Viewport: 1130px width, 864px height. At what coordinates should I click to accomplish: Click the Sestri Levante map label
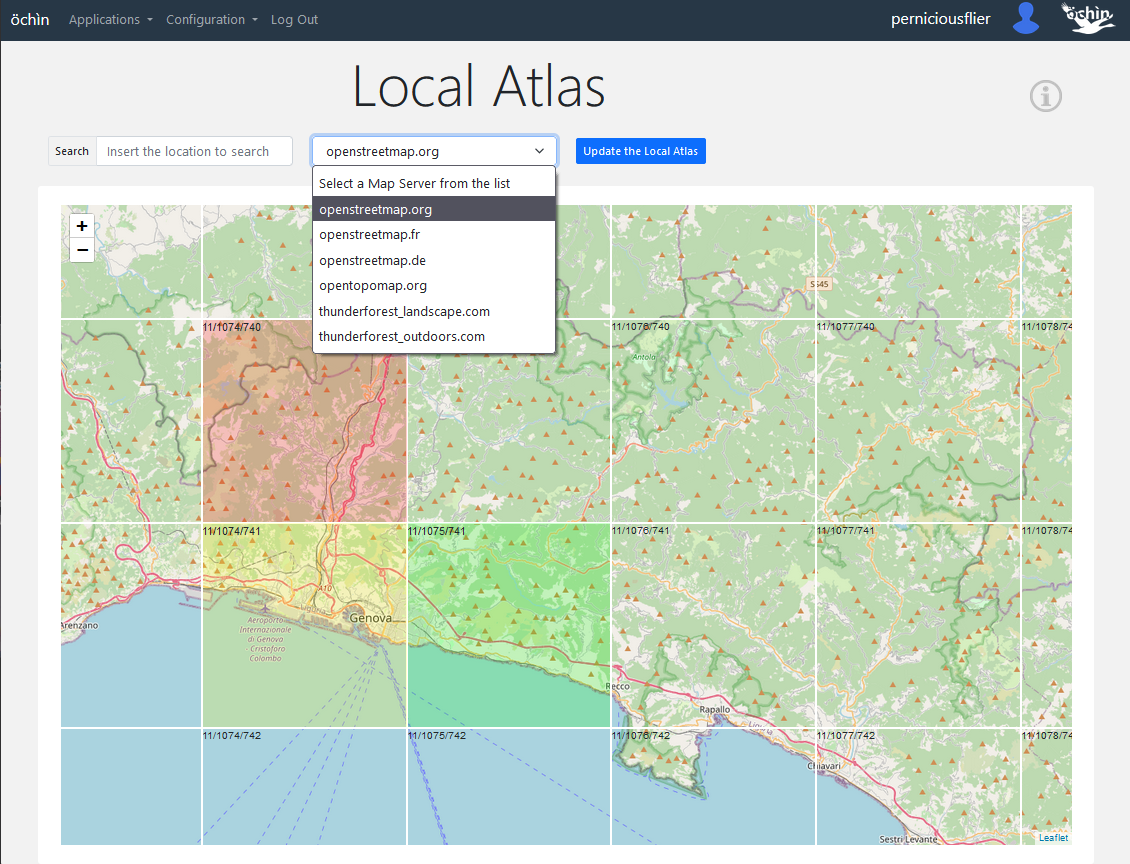[x=908, y=839]
